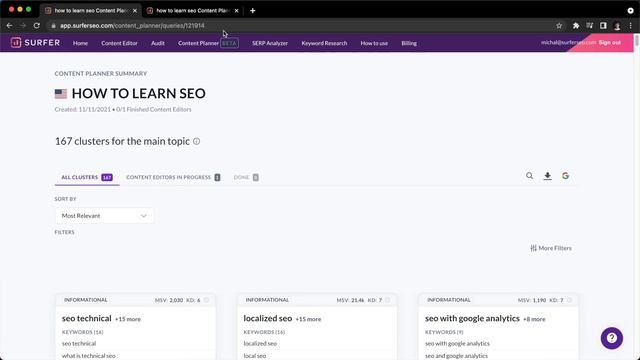Screen dimensions: 640x360
Task: Open the purple help question mark
Action: click(611, 338)
